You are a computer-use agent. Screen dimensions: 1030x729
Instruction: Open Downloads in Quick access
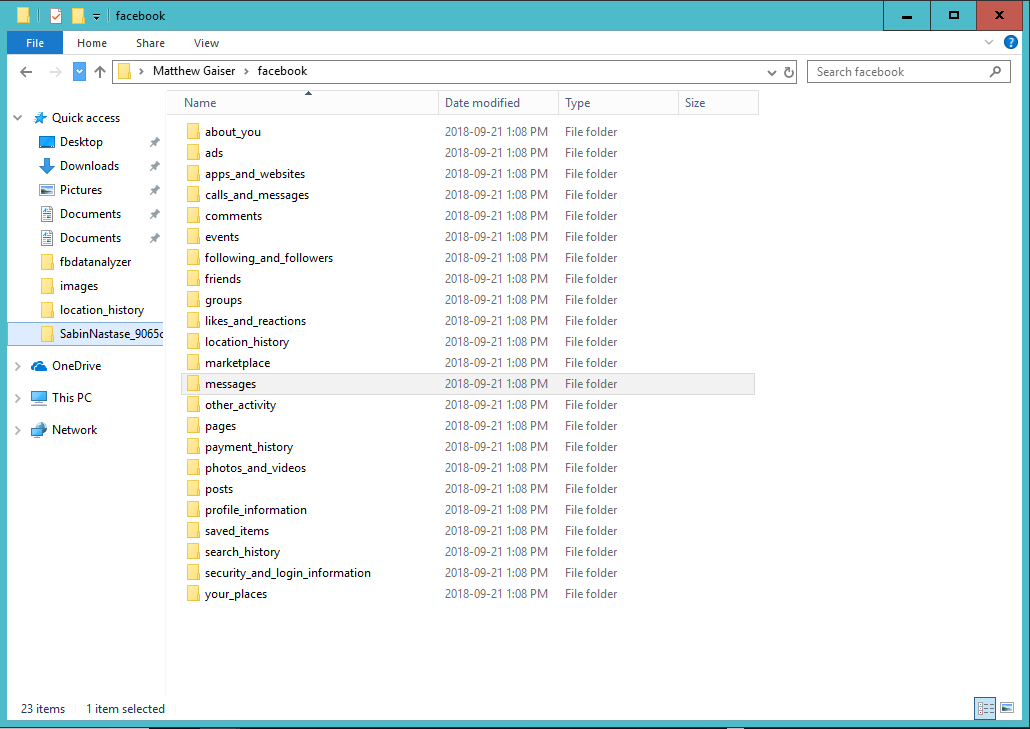(89, 166)
